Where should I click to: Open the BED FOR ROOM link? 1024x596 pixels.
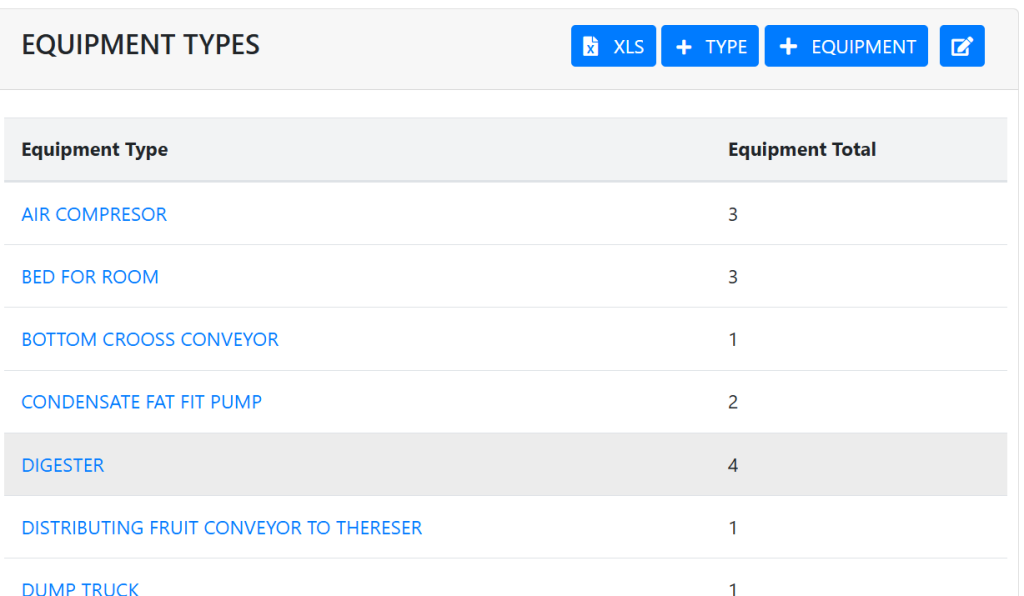(90, 277)
